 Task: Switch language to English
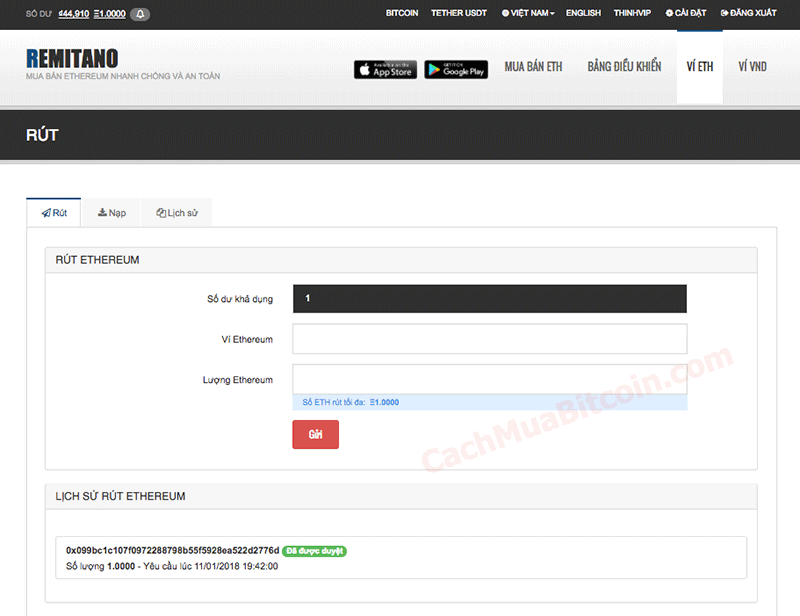(583, 13)
